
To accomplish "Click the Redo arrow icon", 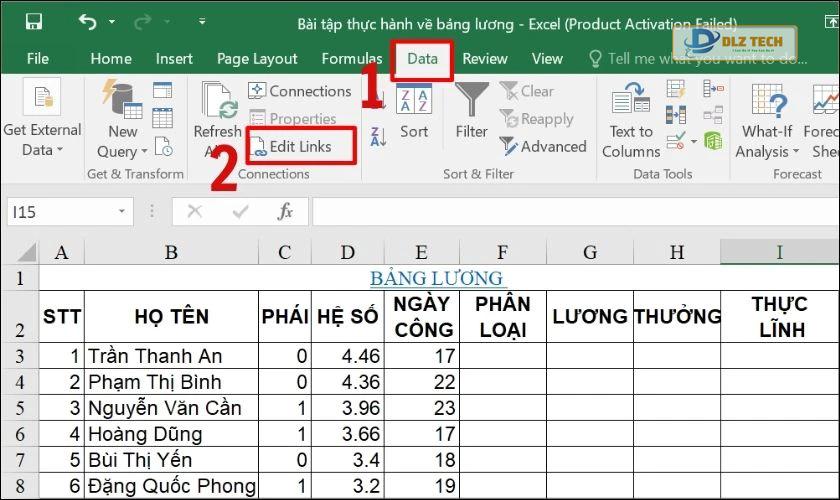I will click(143, 21).
